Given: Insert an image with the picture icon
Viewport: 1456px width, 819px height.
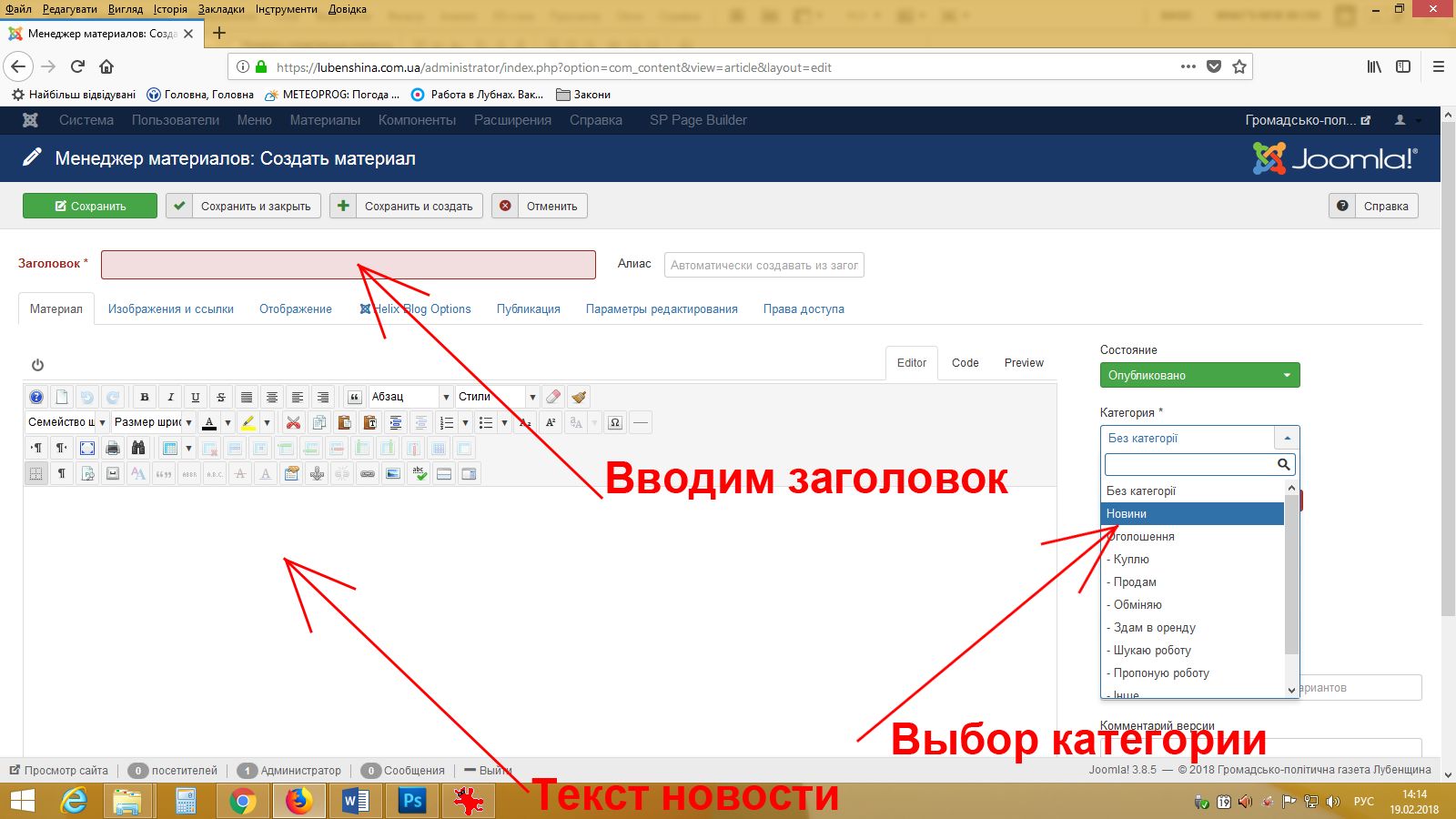Looking at the screenshot, I should pyautogui.click(x=393, y=473).
